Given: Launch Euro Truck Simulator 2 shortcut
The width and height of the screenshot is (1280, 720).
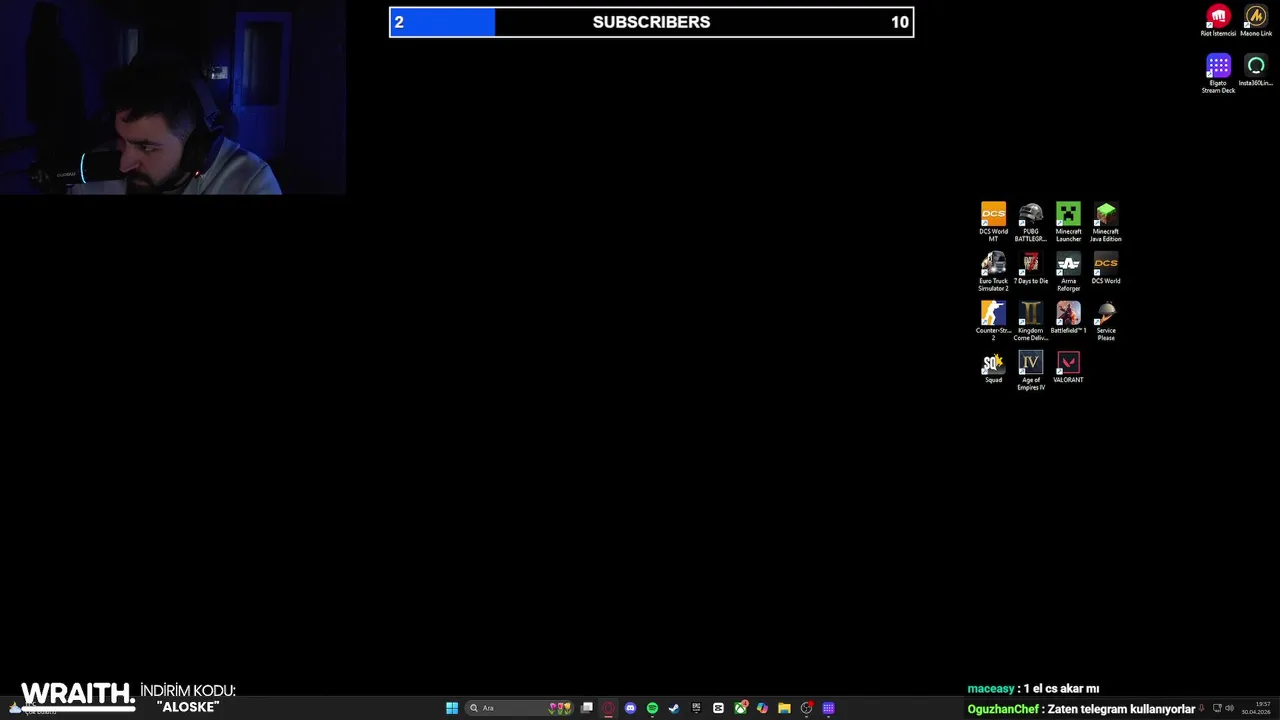Looking at the screenshot, I should coord(993,271).
